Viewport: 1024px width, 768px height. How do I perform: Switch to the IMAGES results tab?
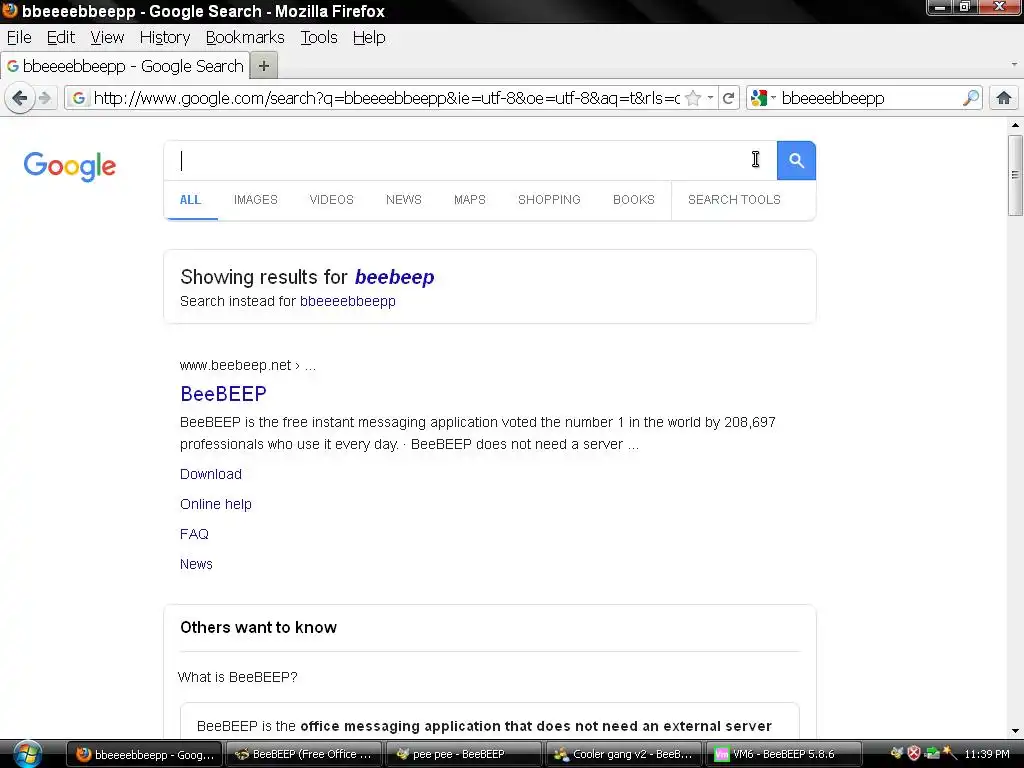click(255, 200)
